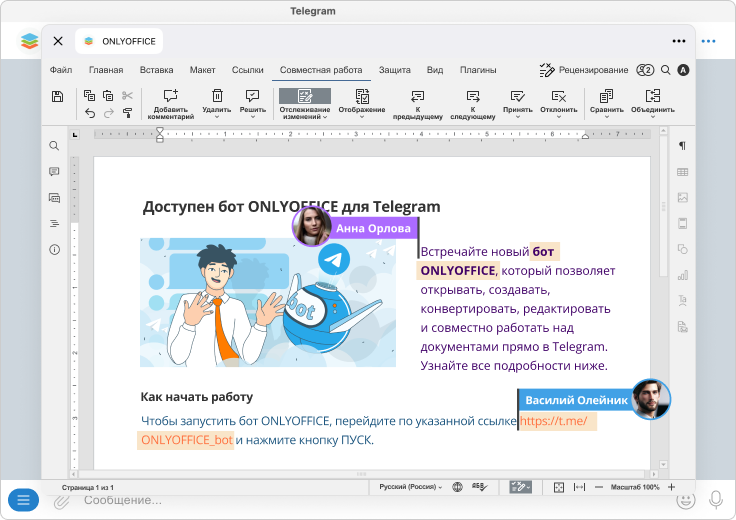
Task: Click the set document language globe icon
Action: tap(457, 487)
